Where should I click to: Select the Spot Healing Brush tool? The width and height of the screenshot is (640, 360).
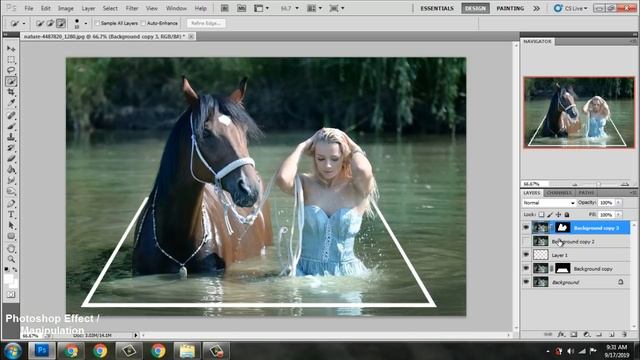pos(11,116)
